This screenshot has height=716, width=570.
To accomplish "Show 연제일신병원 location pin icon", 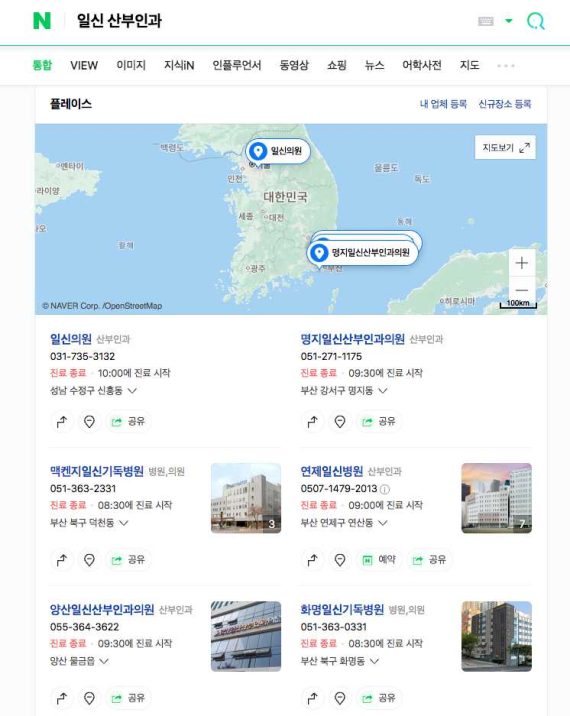I will 340,560.
